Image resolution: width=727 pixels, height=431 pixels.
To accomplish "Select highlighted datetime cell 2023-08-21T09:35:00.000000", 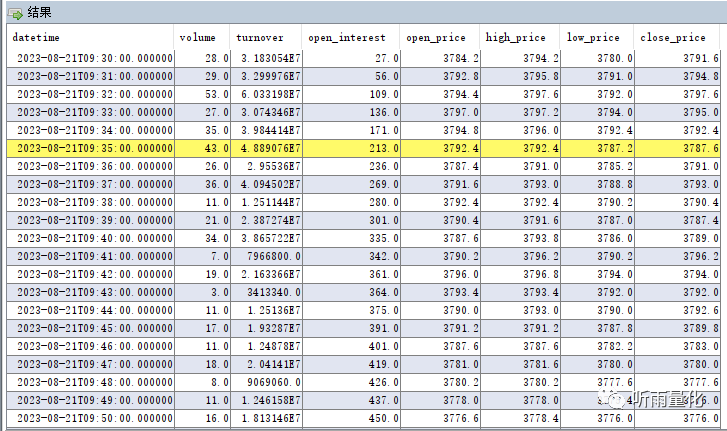I will click(x=90, y=148).
